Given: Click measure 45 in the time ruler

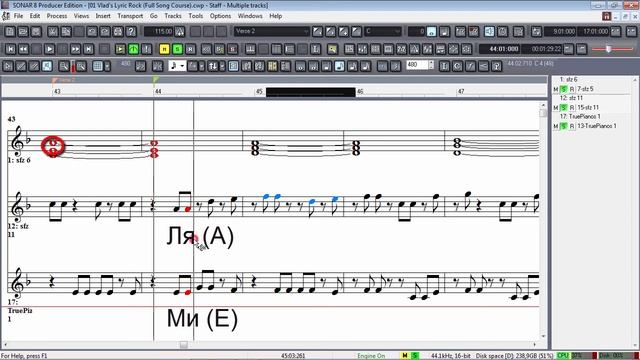Looking at the screenshot, I should click(x=259, y=91).
